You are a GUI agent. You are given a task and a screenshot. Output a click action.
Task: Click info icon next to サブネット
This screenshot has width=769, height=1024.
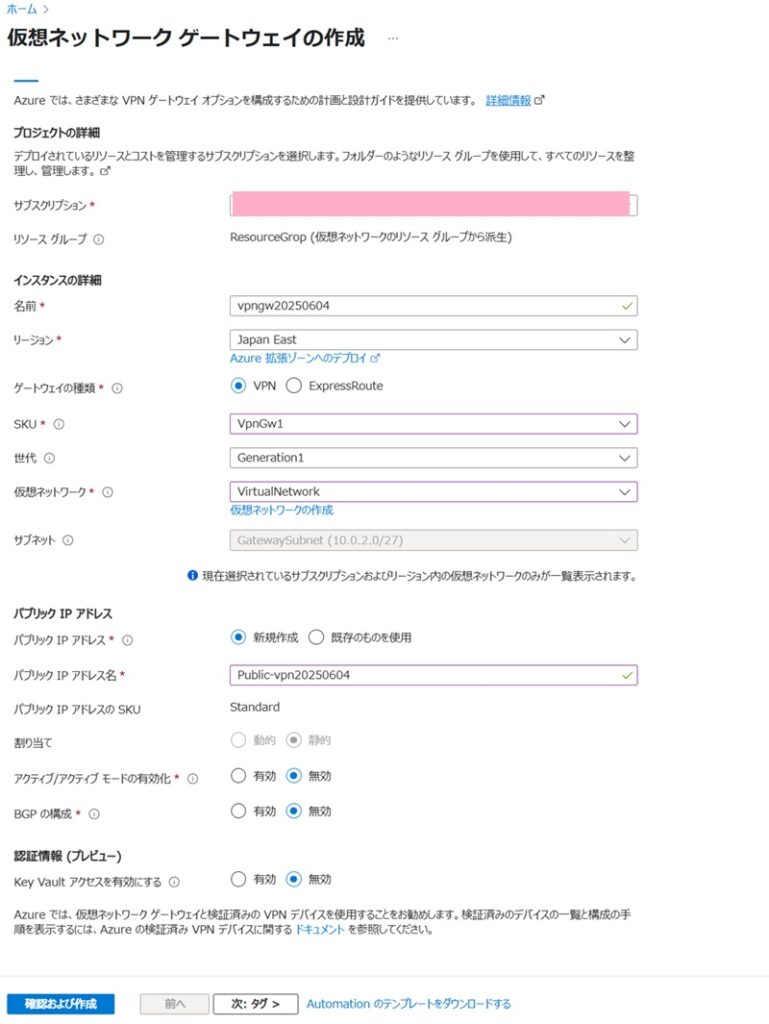[68, 540]
